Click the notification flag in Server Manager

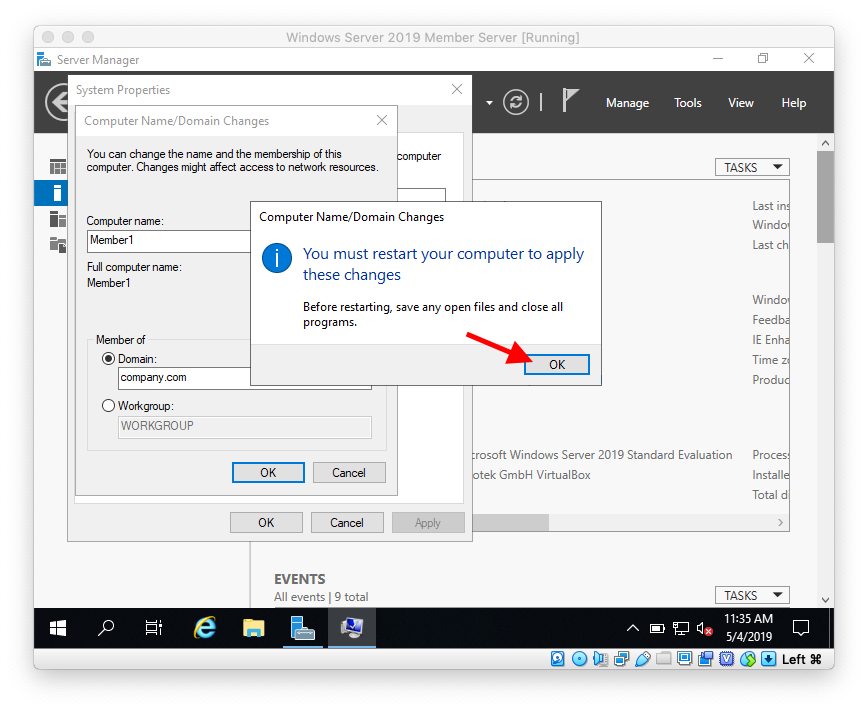click(x=570, y=101)
